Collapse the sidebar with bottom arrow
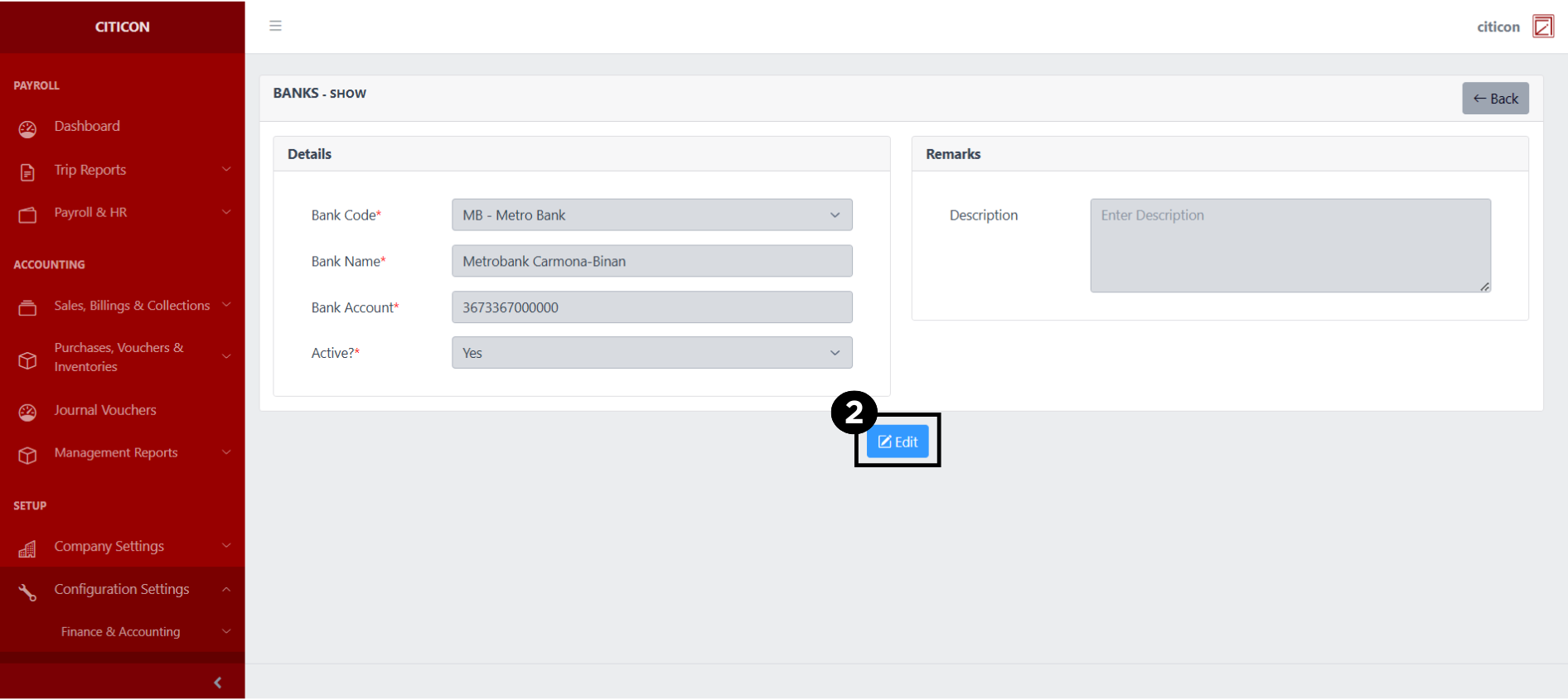1568x700 pixels. coord(217,683)
